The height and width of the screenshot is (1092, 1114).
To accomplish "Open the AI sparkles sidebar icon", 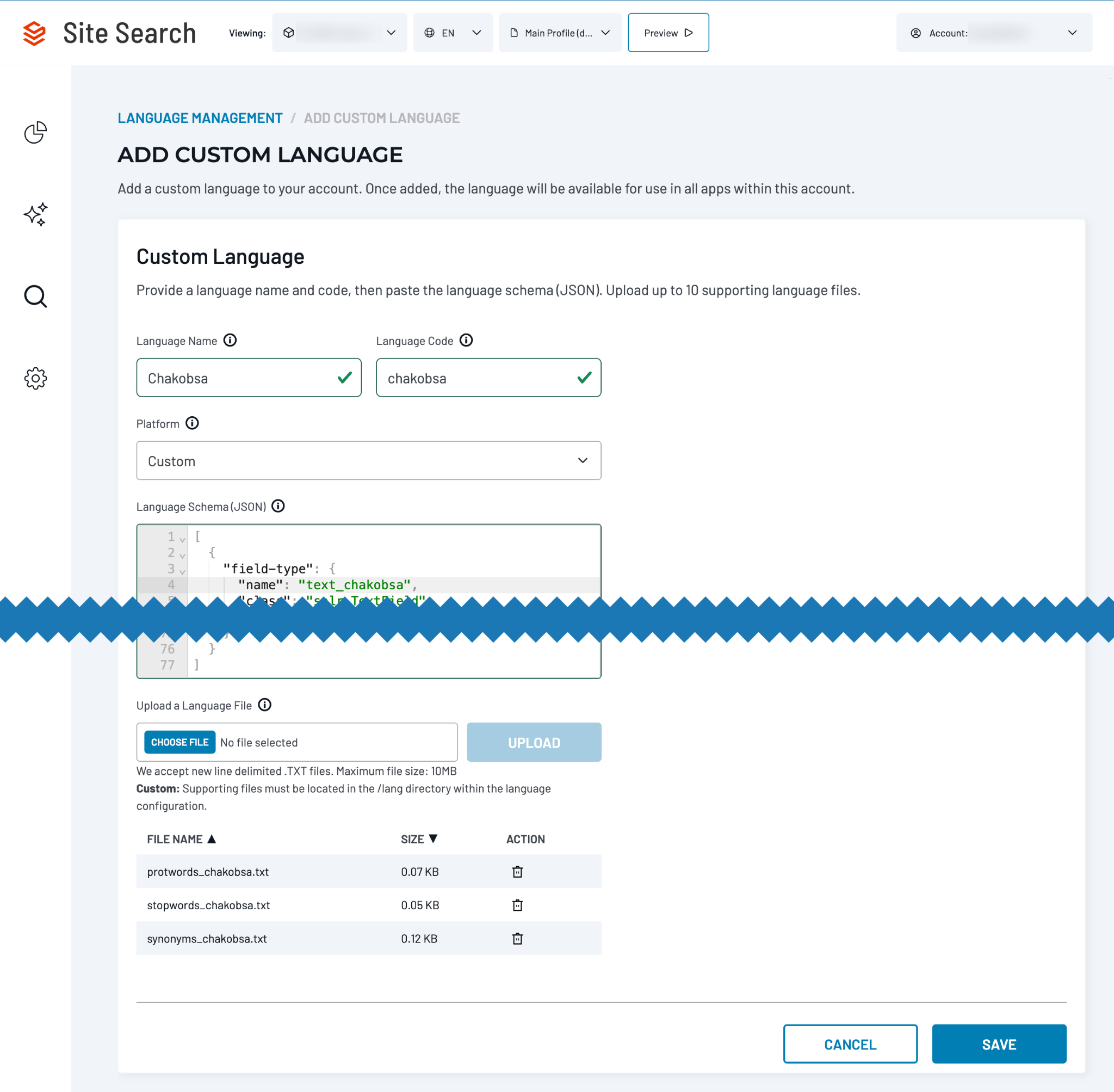I will click(x=35, y=214).
